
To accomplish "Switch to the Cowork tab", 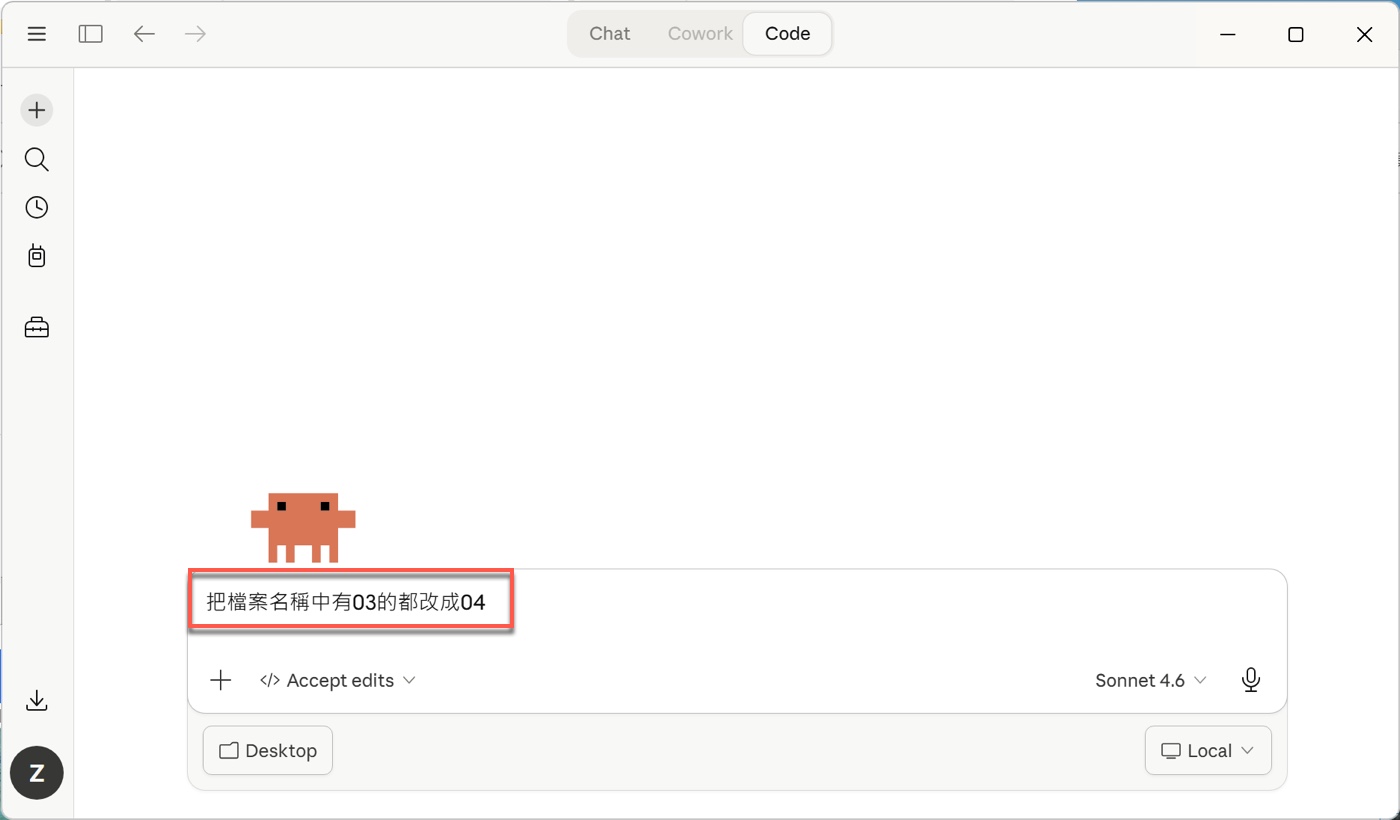I will click(x=700, y=34).
